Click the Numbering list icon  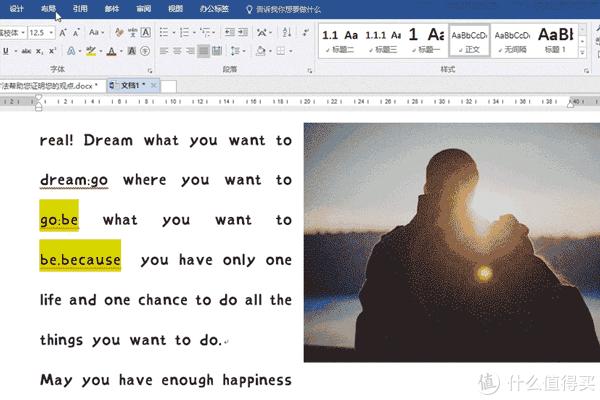coord(184,33)
